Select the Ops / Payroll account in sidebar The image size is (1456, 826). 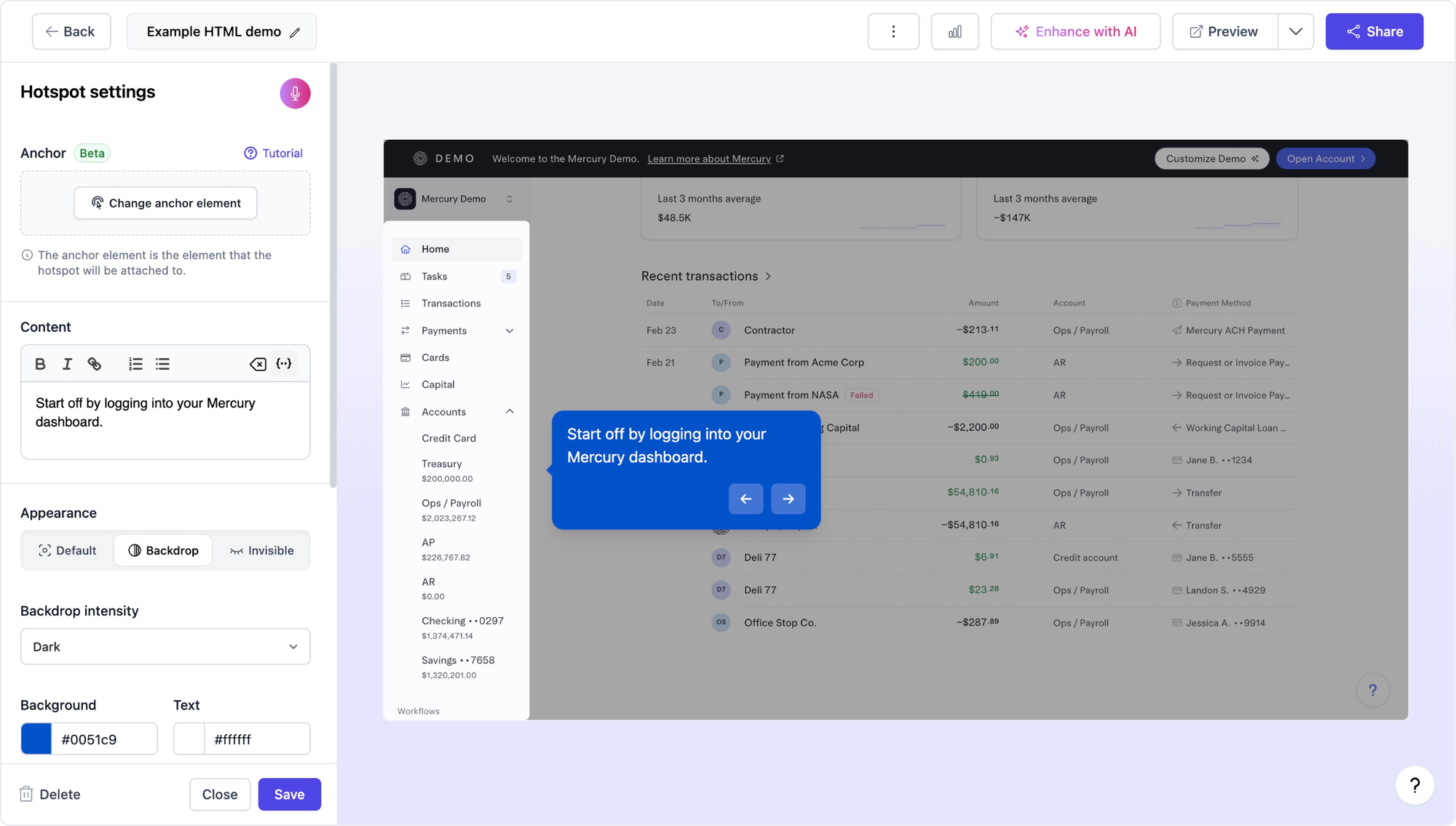451,509
